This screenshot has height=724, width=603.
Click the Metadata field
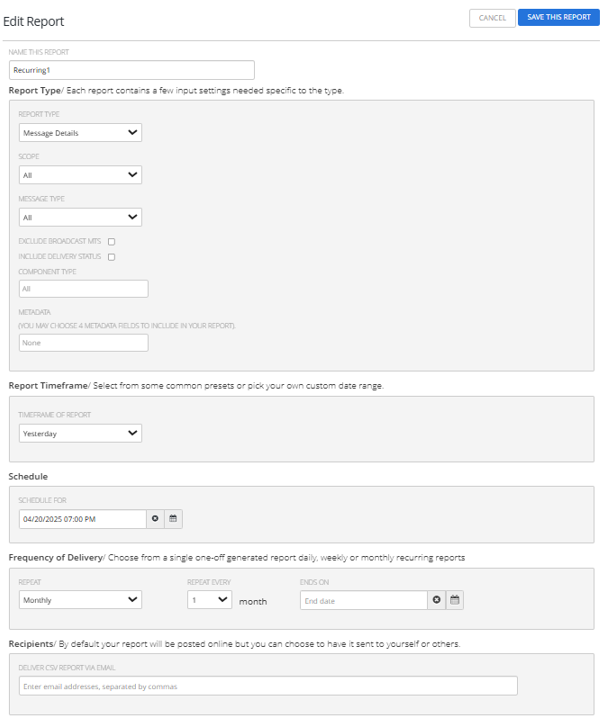point(83,343)
